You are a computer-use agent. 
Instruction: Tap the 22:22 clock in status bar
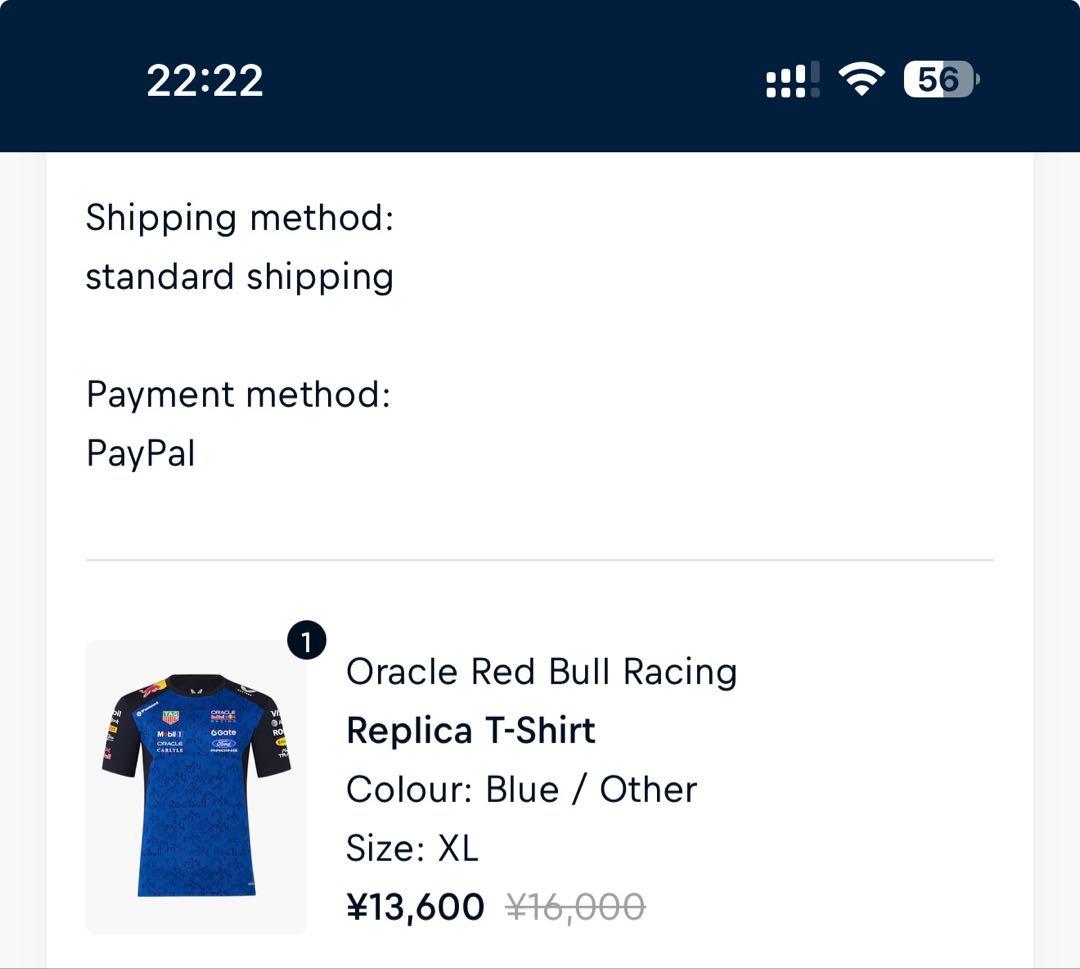point(205,80)
